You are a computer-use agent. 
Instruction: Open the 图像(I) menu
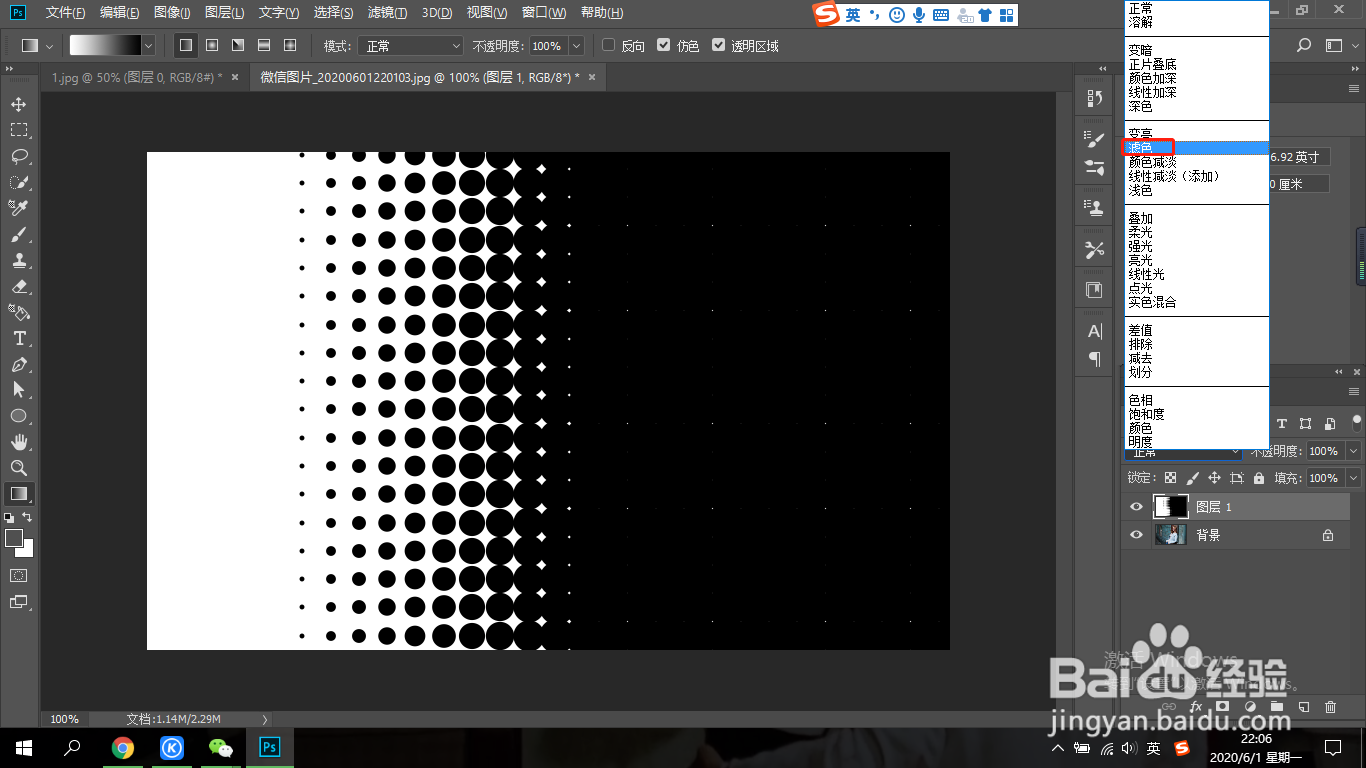(173, 13)
